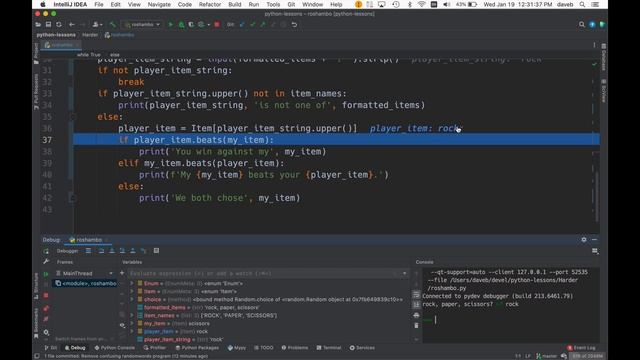Image resolution: width=640 pixels, height=360 pixels.
Task: Click the debugger settings wrench icon
Action: pos(46,262)
